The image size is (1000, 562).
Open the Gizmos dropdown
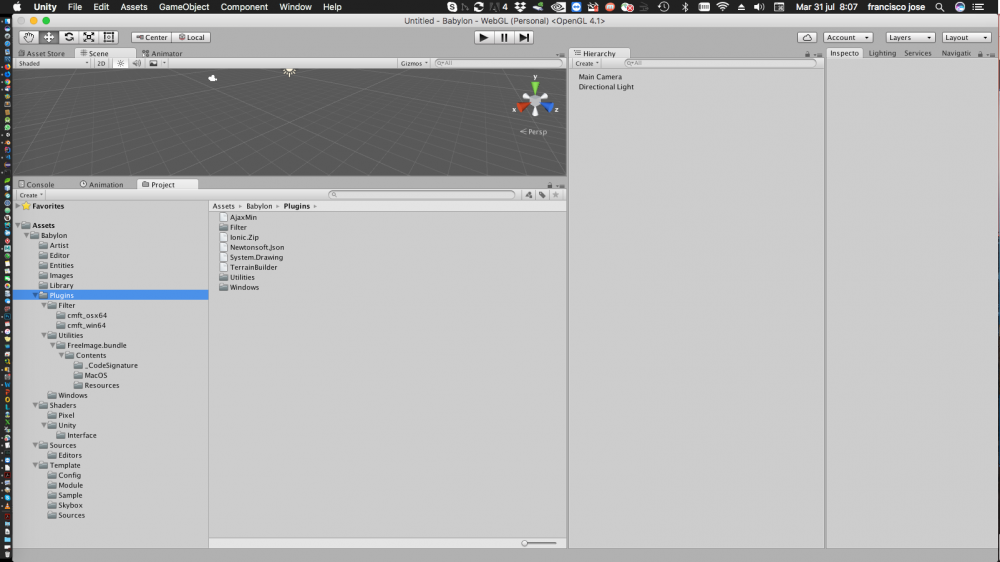click(x=414, y=63)
